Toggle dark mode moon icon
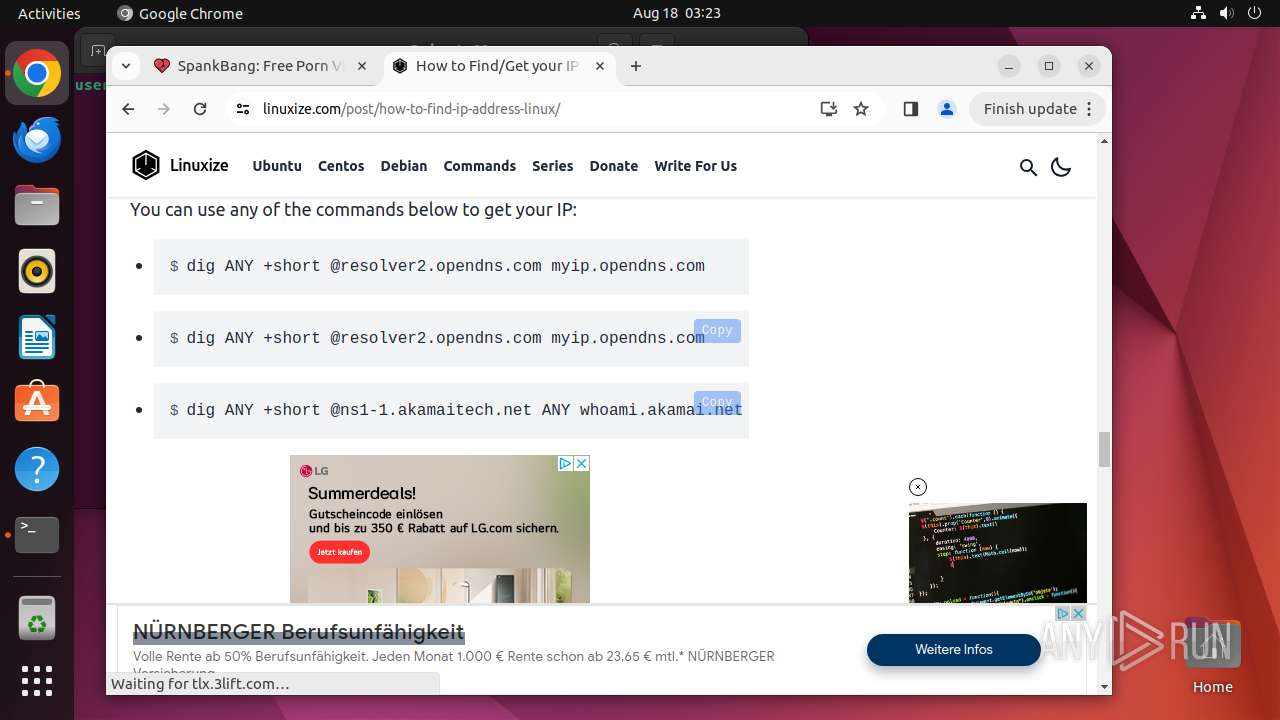This screenshot has height=720, width=1280. (x=1061, y=167)
